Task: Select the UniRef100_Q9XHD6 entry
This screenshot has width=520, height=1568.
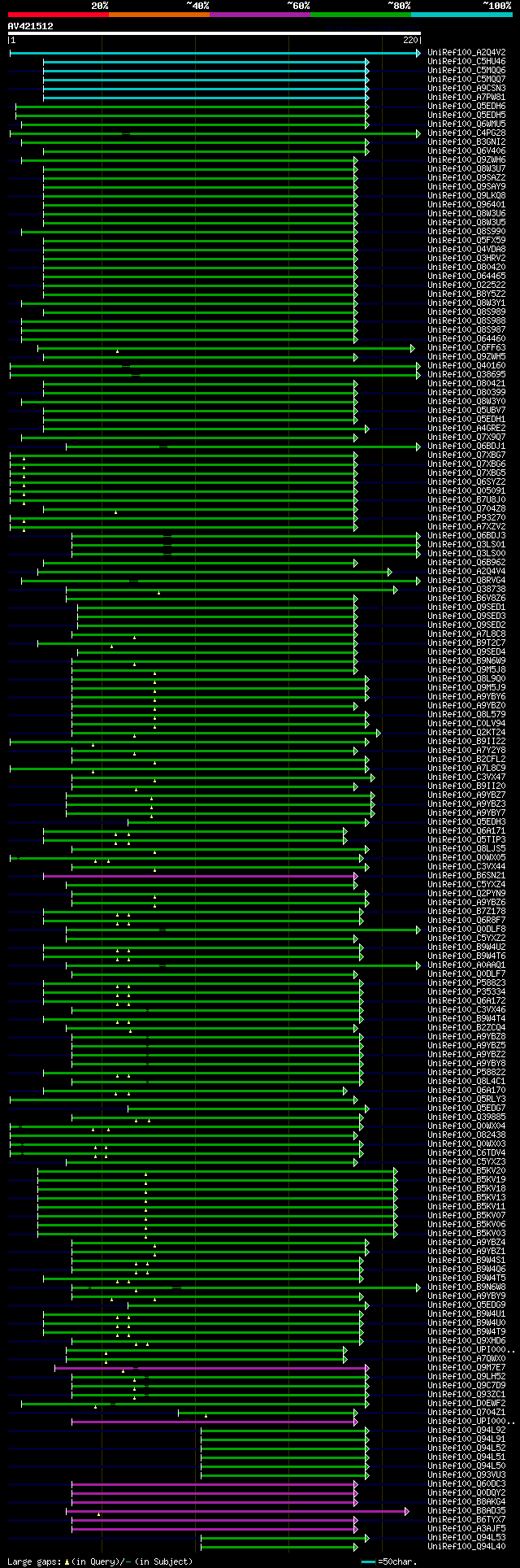Action: [x=466, y=1341]
